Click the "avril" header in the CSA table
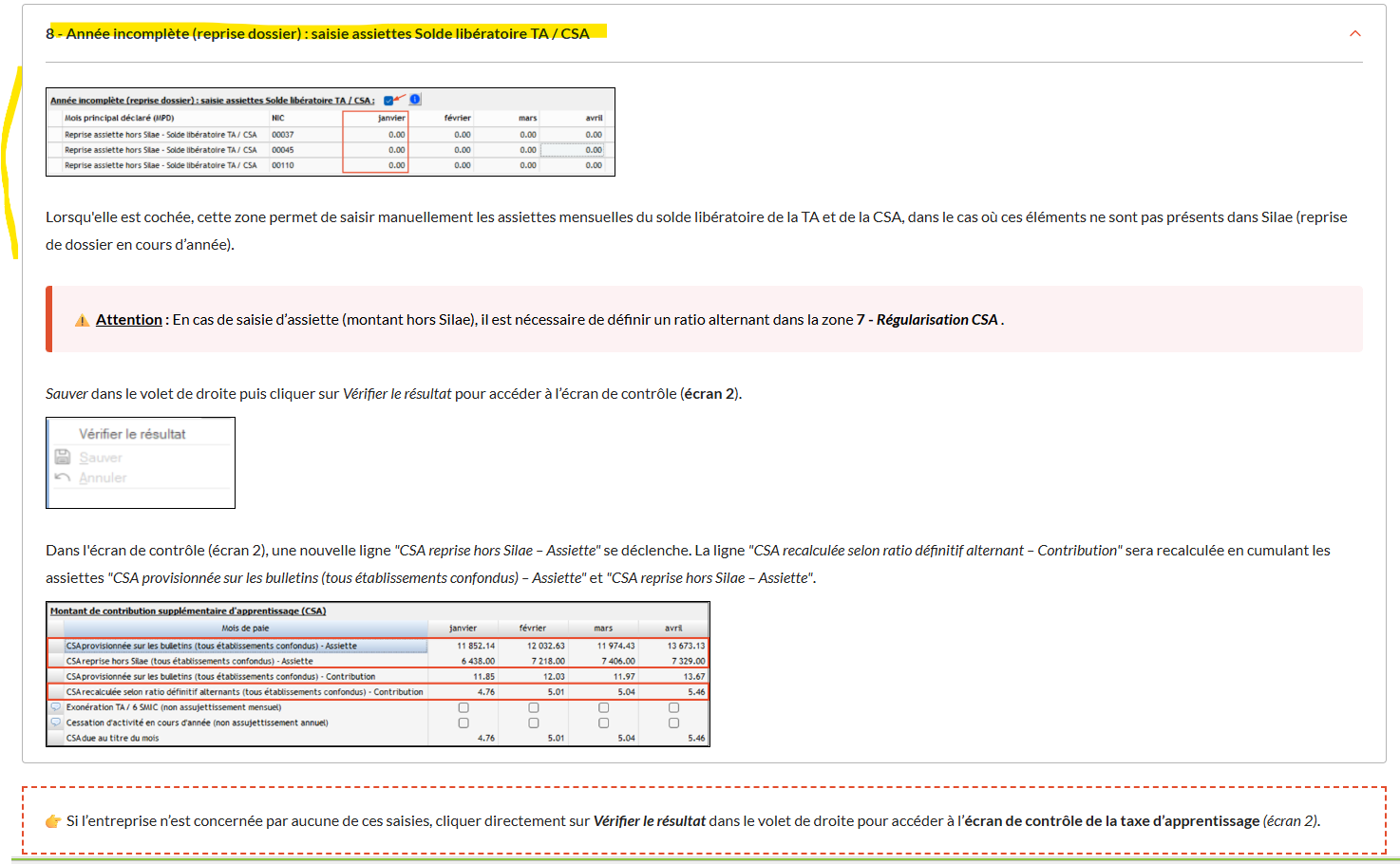 pyautogui.click(x=673, y=629)
